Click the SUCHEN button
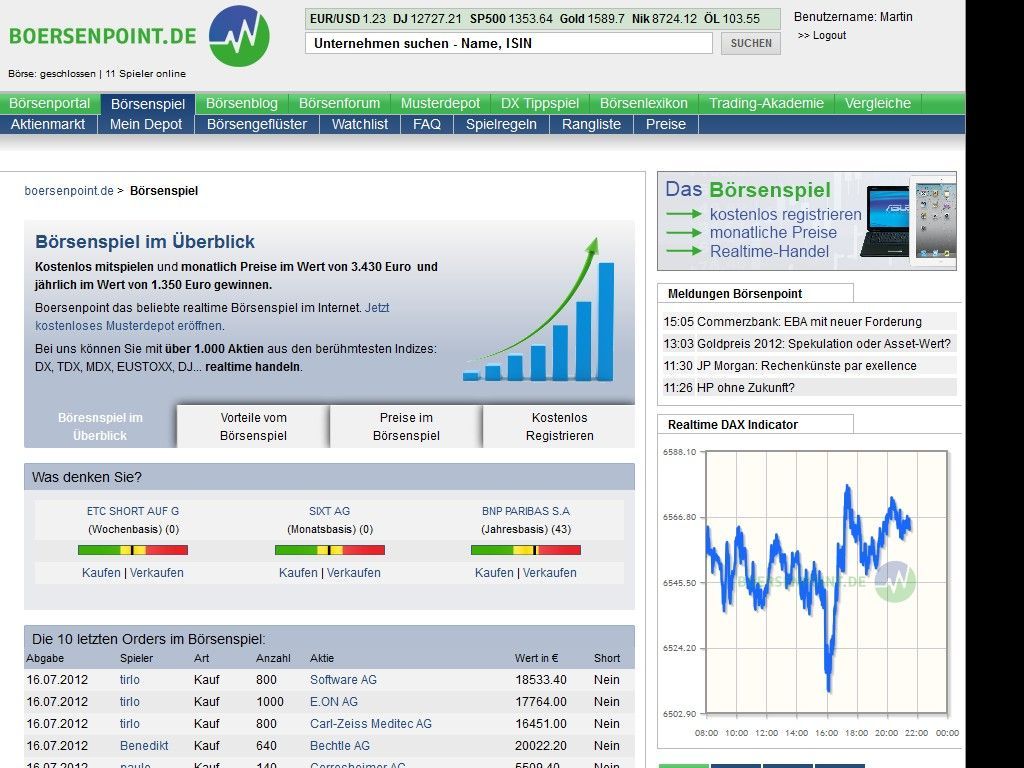 (751, 43)
